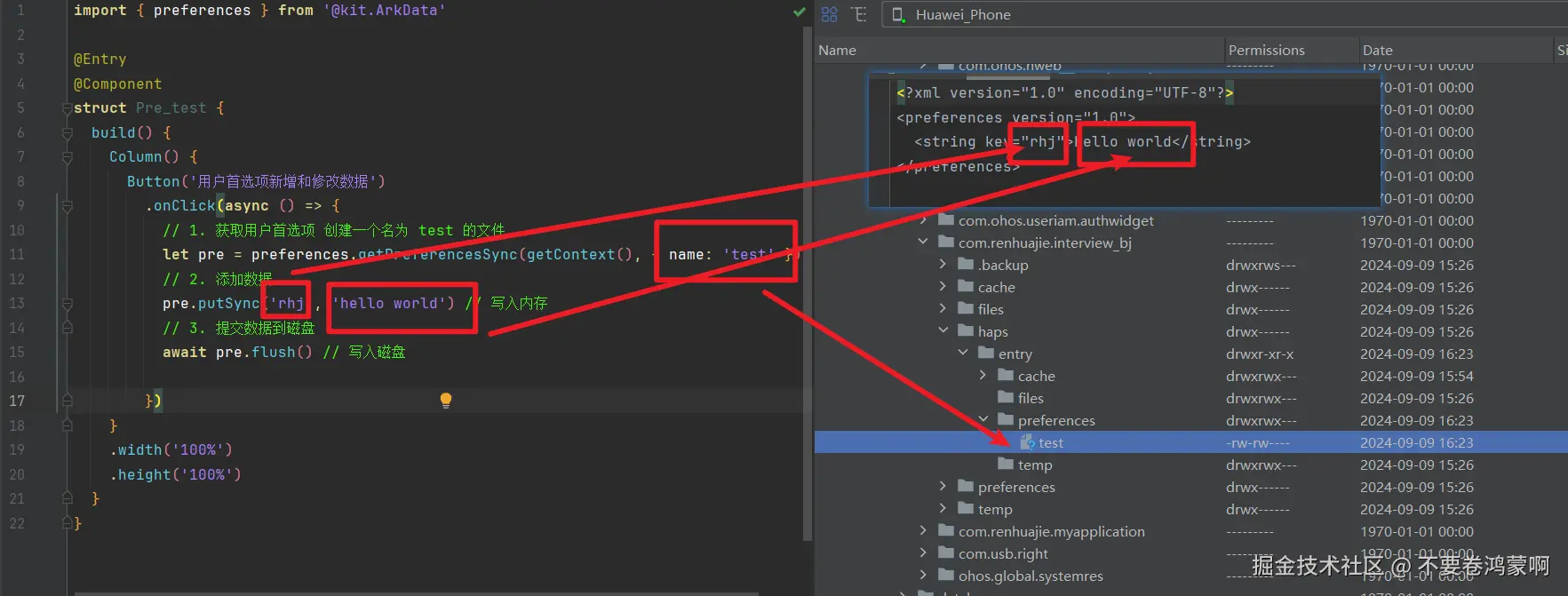Sort by the Date column header
The image size is (1568, 596).
[x=1455, y=51]
